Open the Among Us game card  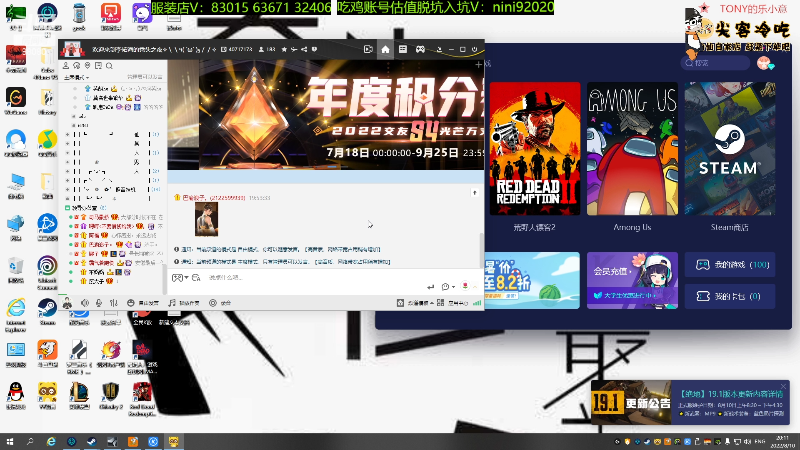632,148
